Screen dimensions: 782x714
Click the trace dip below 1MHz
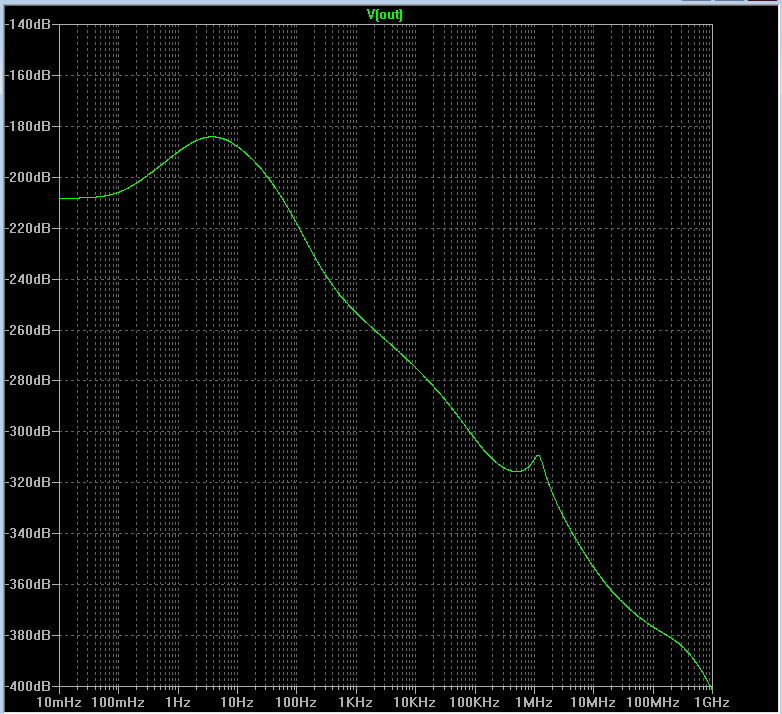[517, 471]
